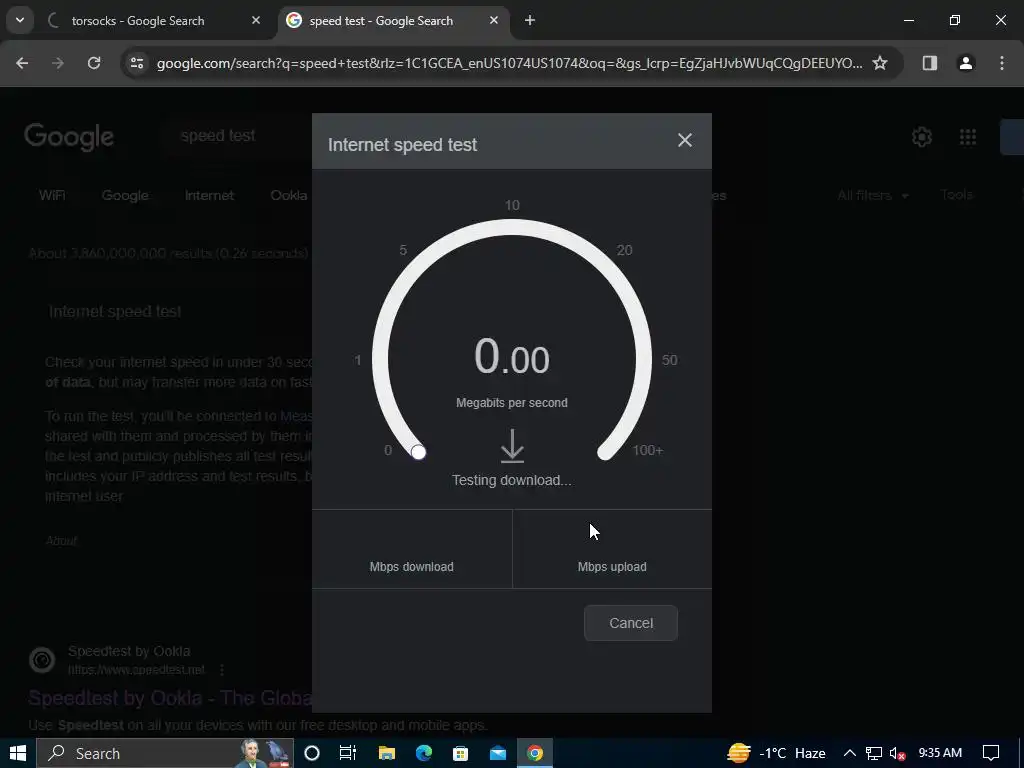The width and height of the screenshot is (1024, 768).
Task: Open Windows Start menu
Action: click(18, 753)
